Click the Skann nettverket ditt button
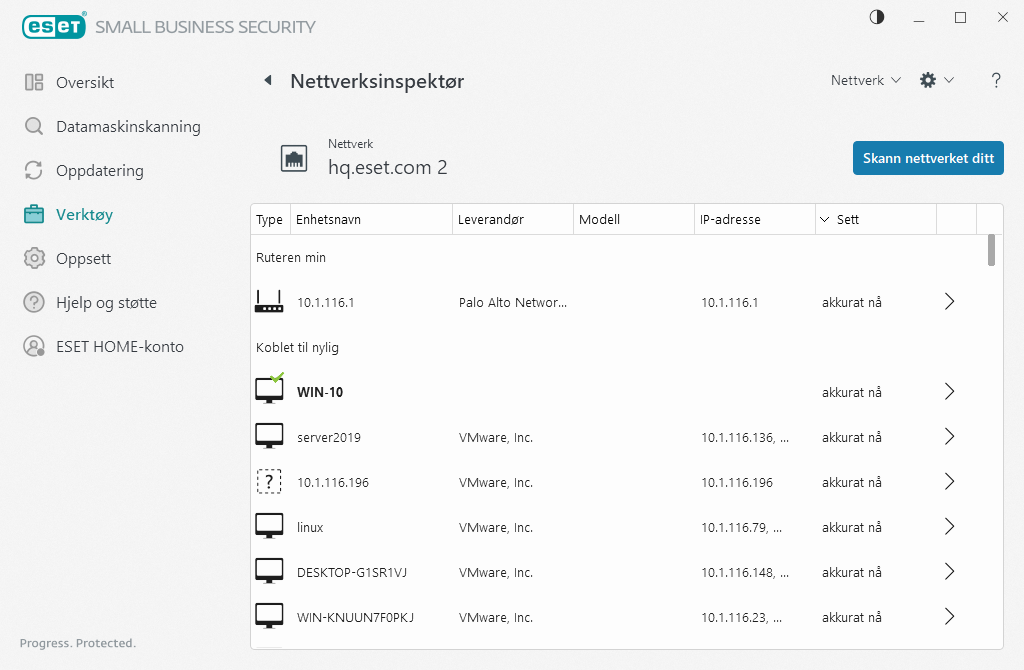Viewport: 1024px width, 670px height. click(x=927, y=157)
